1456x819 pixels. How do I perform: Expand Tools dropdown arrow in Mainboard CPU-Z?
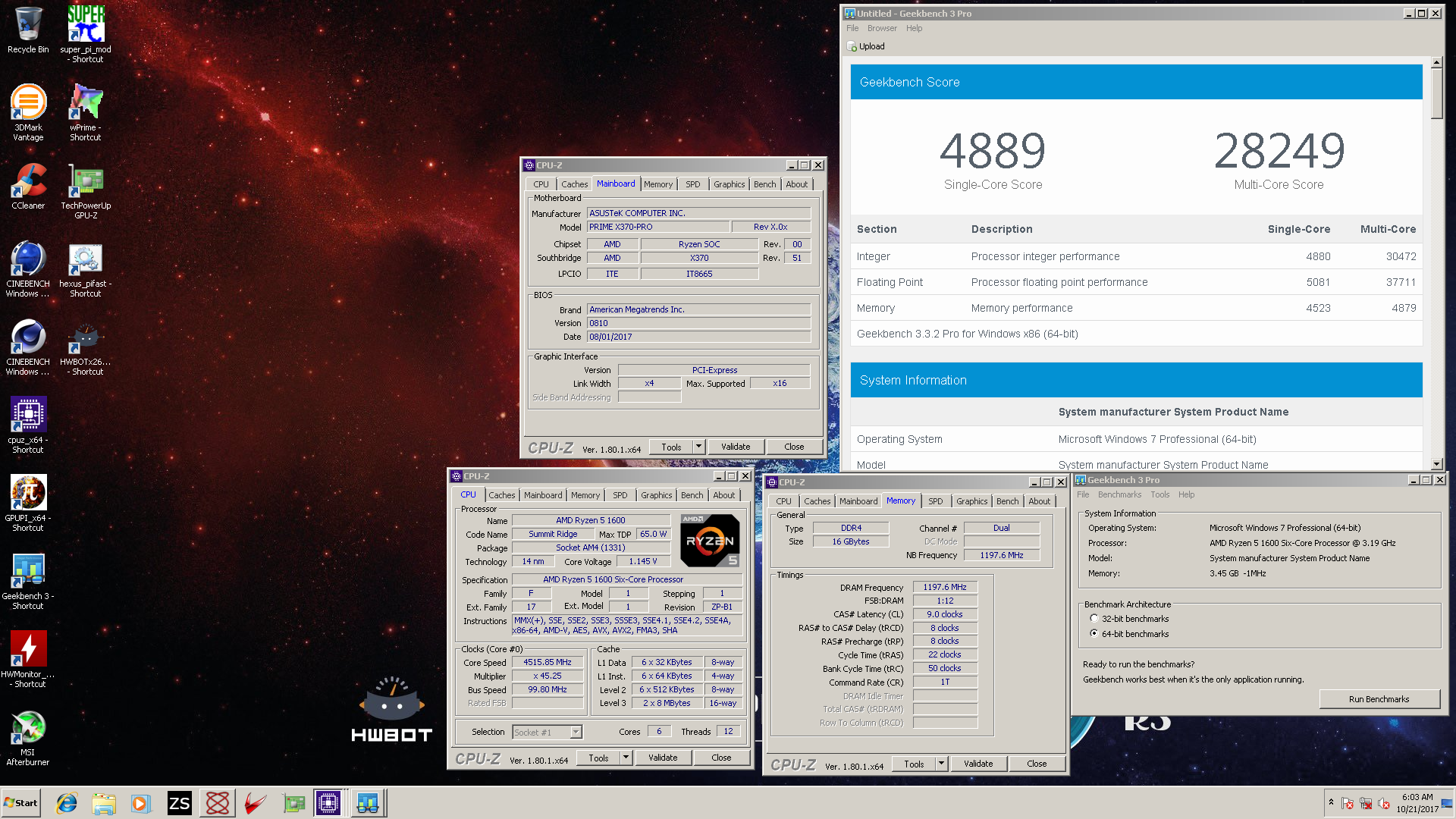(698, 447)
